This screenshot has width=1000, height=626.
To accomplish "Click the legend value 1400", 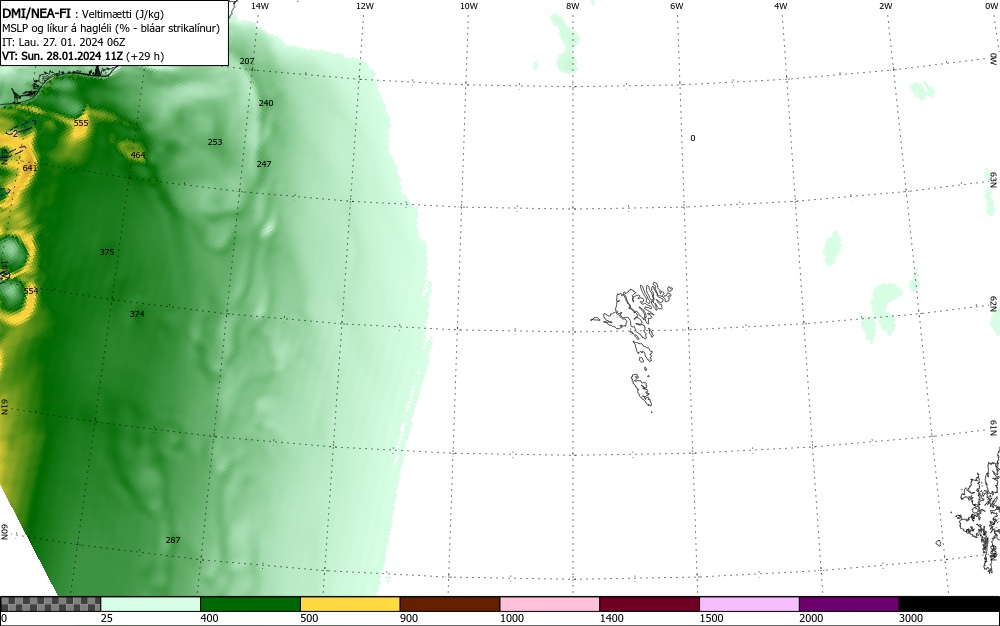I will click(x=612, y=618).
